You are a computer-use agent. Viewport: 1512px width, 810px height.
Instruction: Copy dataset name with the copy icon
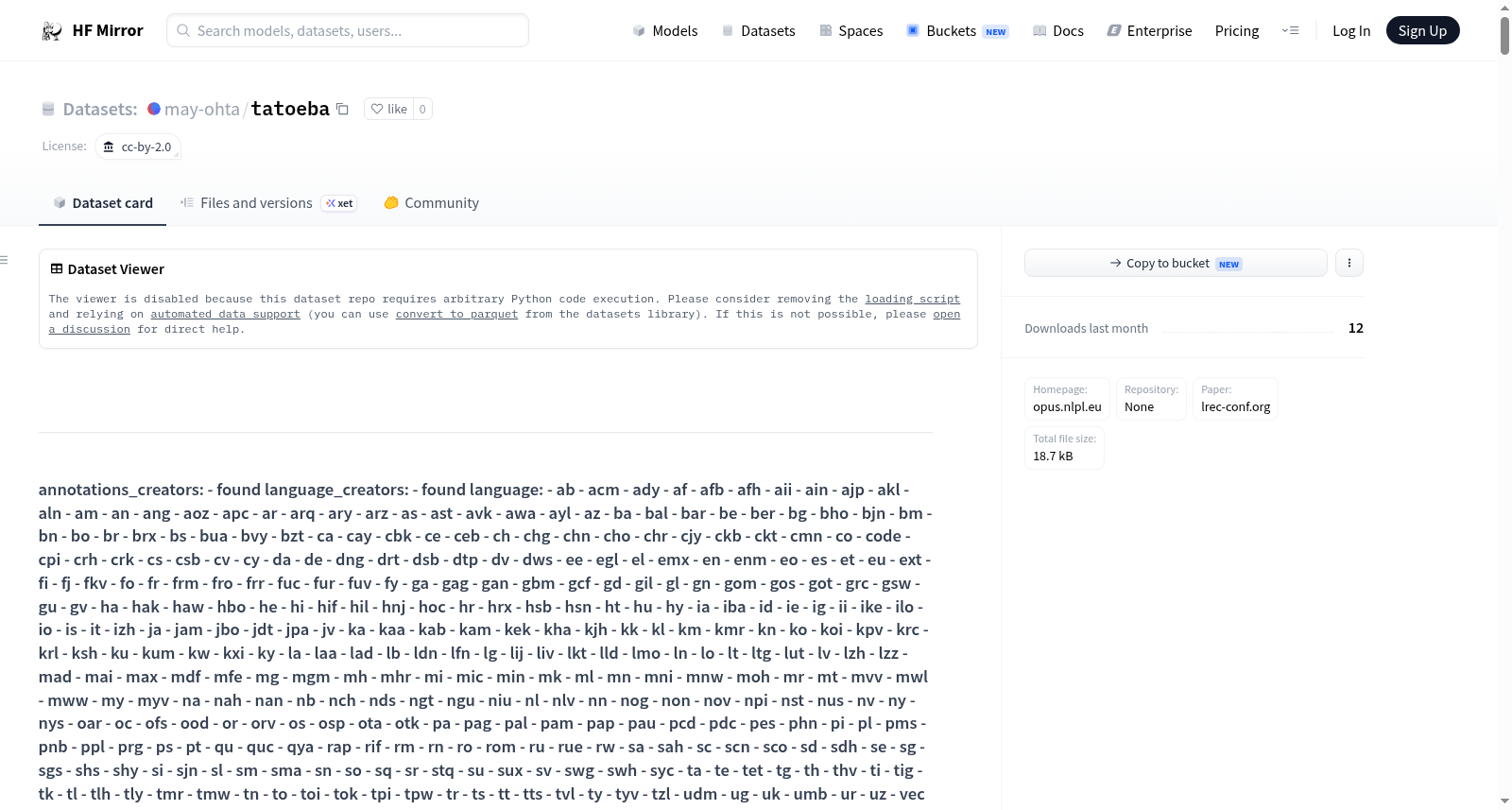tap(342, 110)
